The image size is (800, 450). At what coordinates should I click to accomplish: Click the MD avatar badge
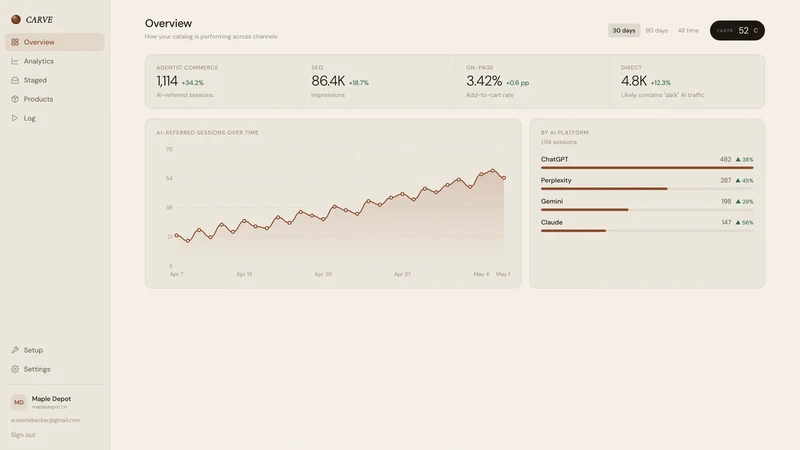click(19, 402)
